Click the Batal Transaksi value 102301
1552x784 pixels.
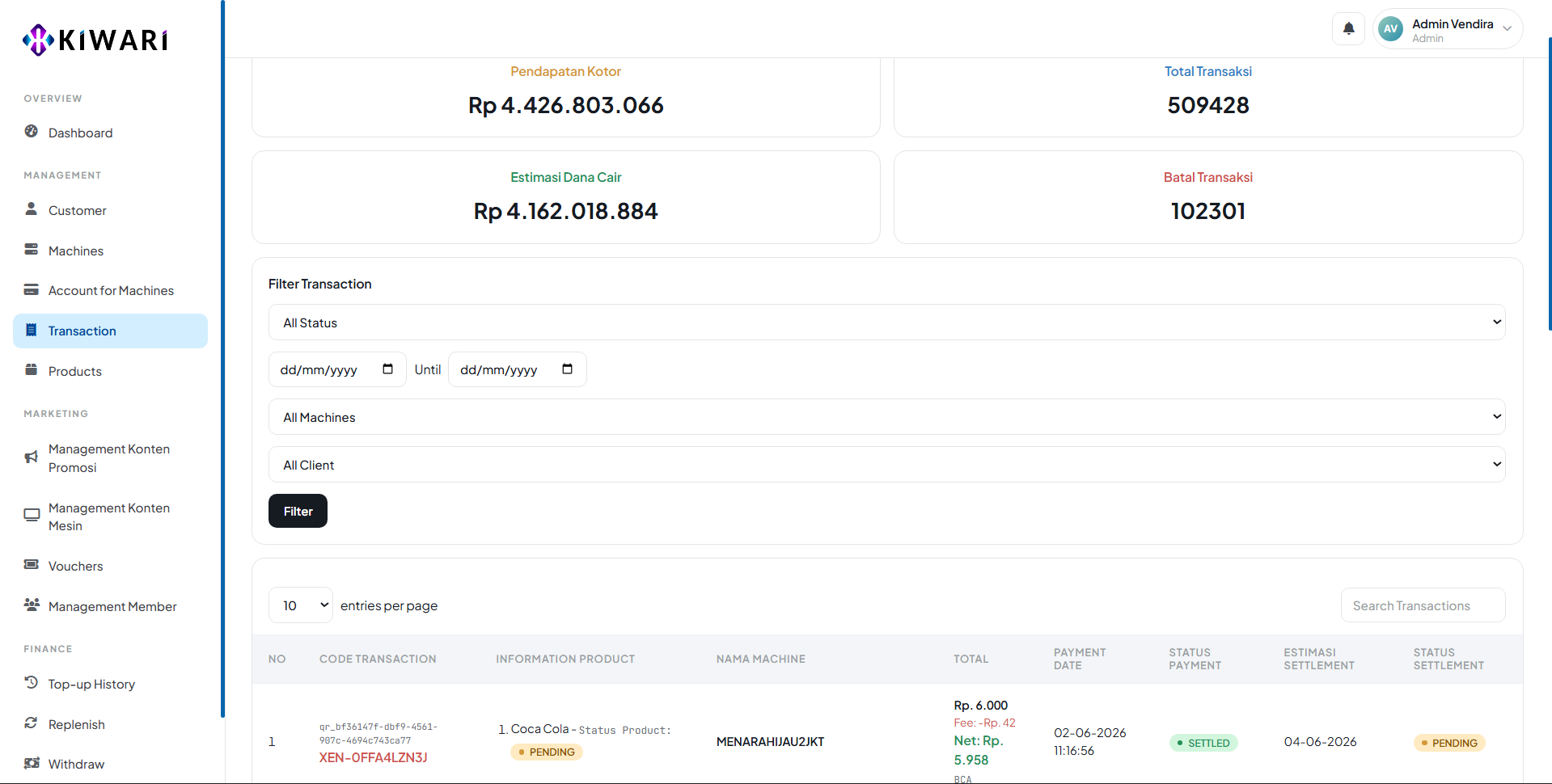point(1207,211)
